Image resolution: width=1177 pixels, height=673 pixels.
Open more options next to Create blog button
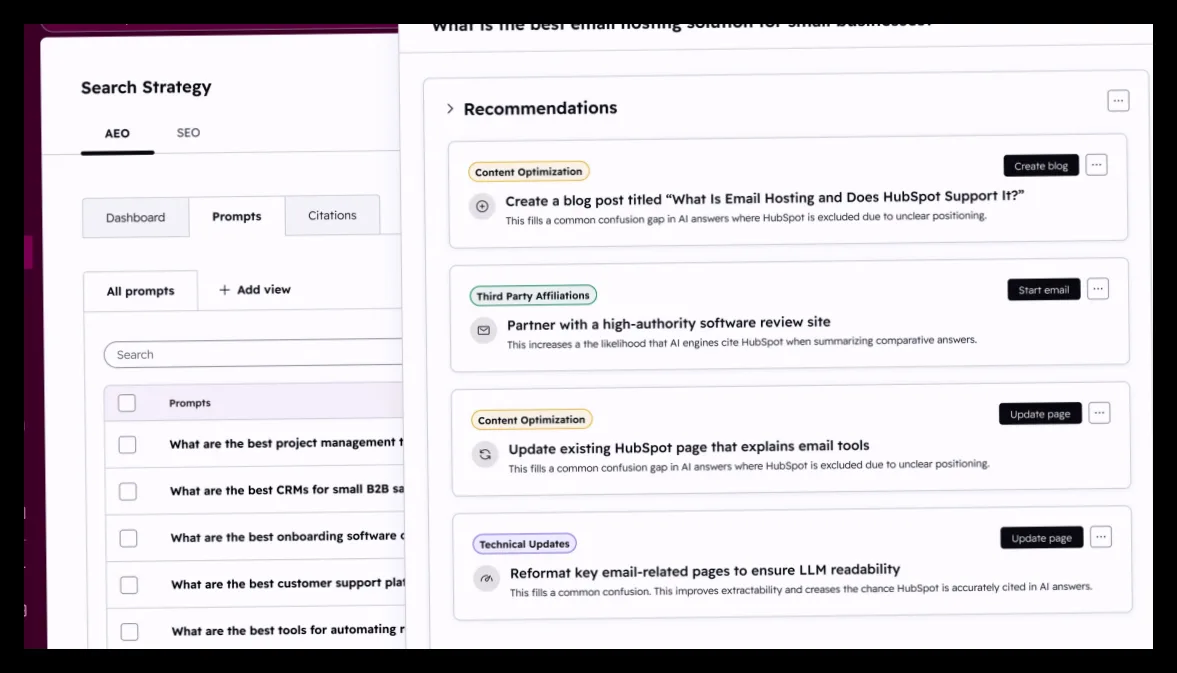pos(1096,164)
